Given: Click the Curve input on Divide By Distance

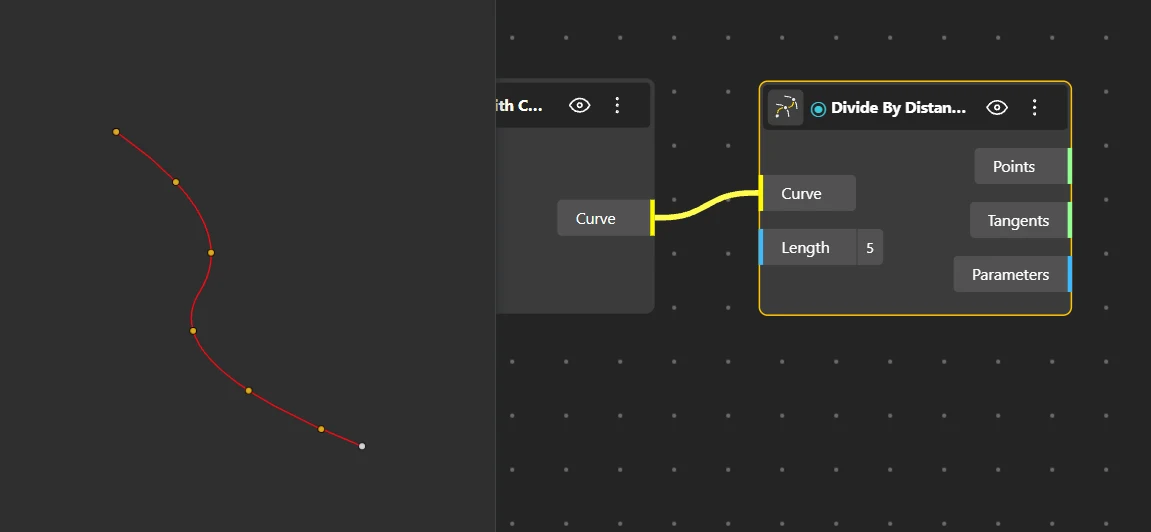Looking at the screenshot, I should [x=807, y=194].
